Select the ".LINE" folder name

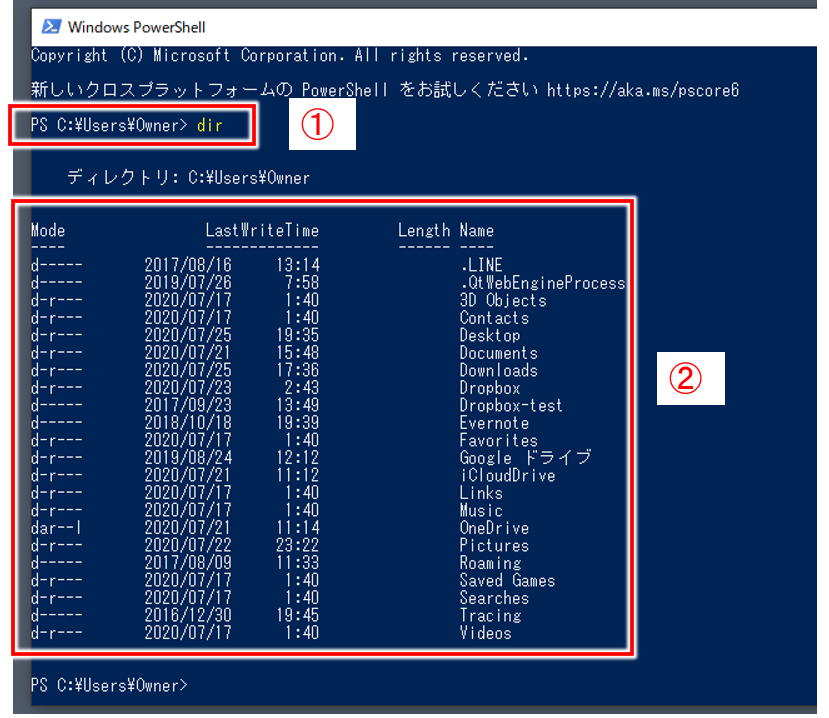481,265
